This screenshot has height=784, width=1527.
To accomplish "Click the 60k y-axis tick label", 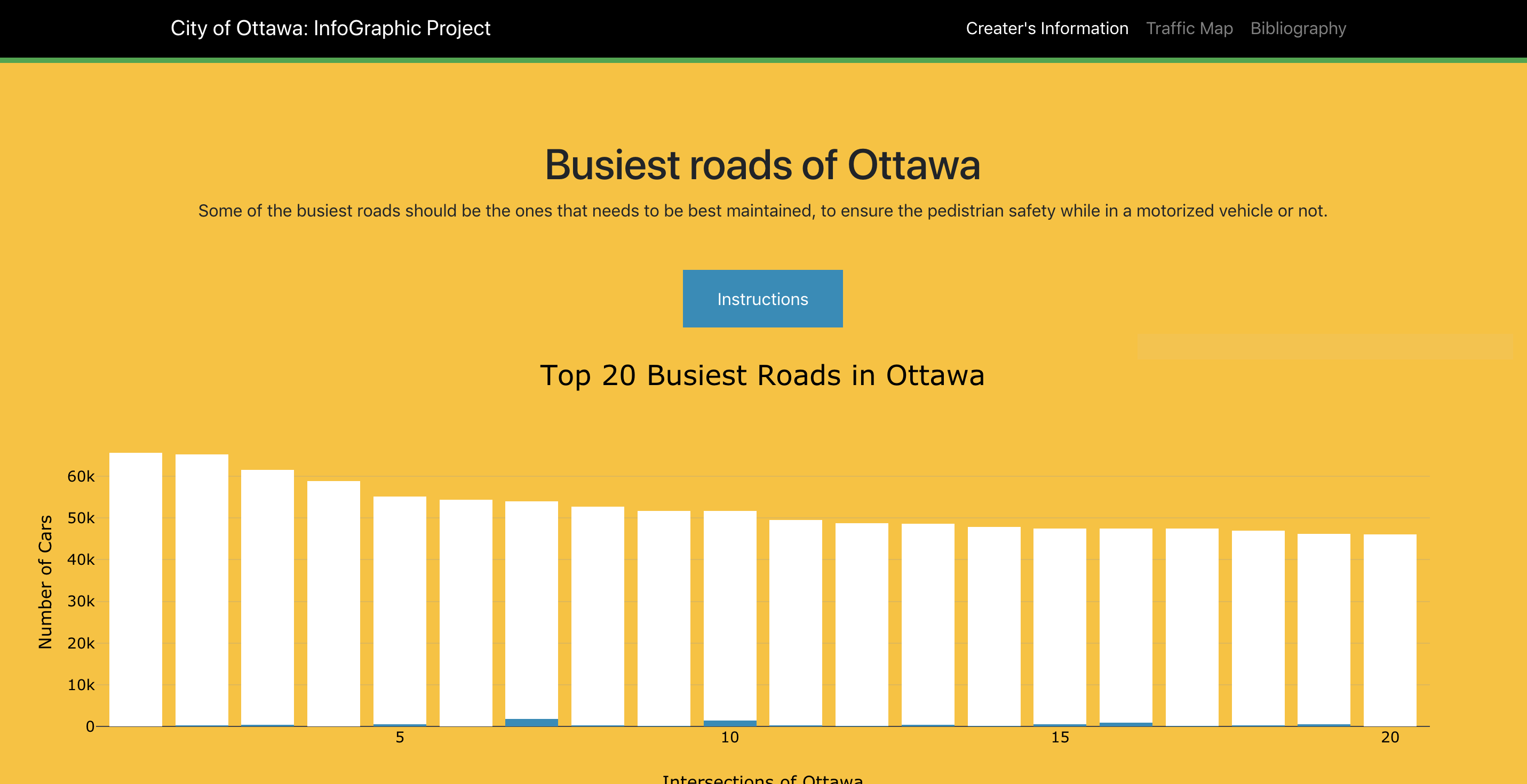I will click(81, 476).
